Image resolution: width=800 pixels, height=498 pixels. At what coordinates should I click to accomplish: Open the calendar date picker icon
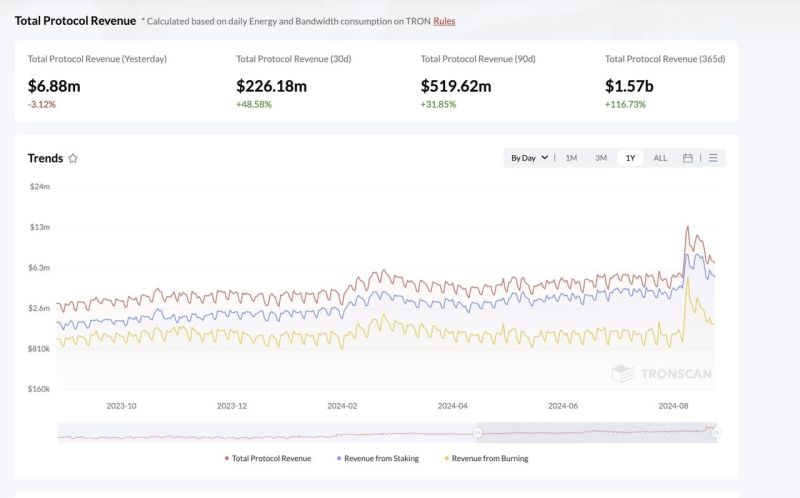tap(688, 158)
